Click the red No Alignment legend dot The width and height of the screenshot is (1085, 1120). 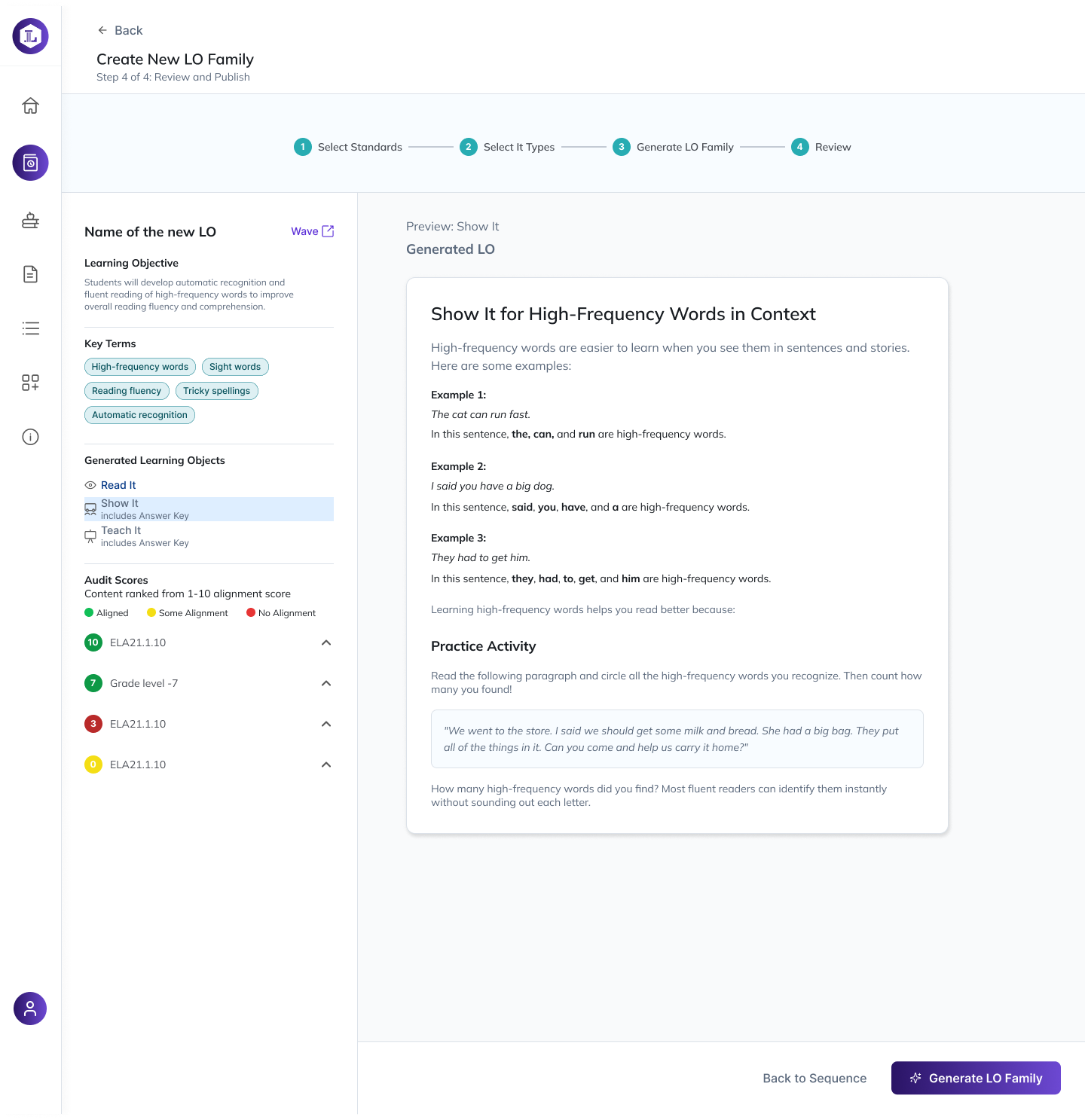(x=251, y=612)
